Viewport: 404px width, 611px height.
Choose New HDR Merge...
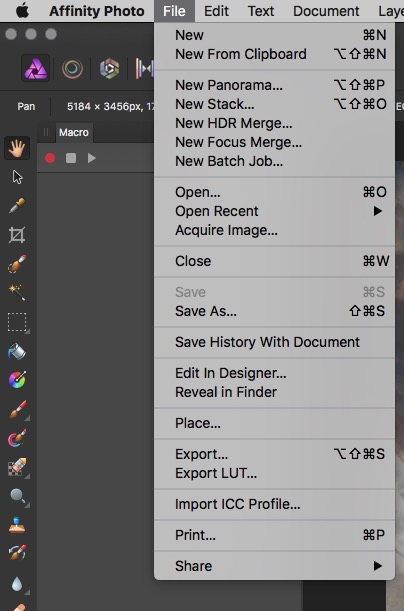pos(274,123)
